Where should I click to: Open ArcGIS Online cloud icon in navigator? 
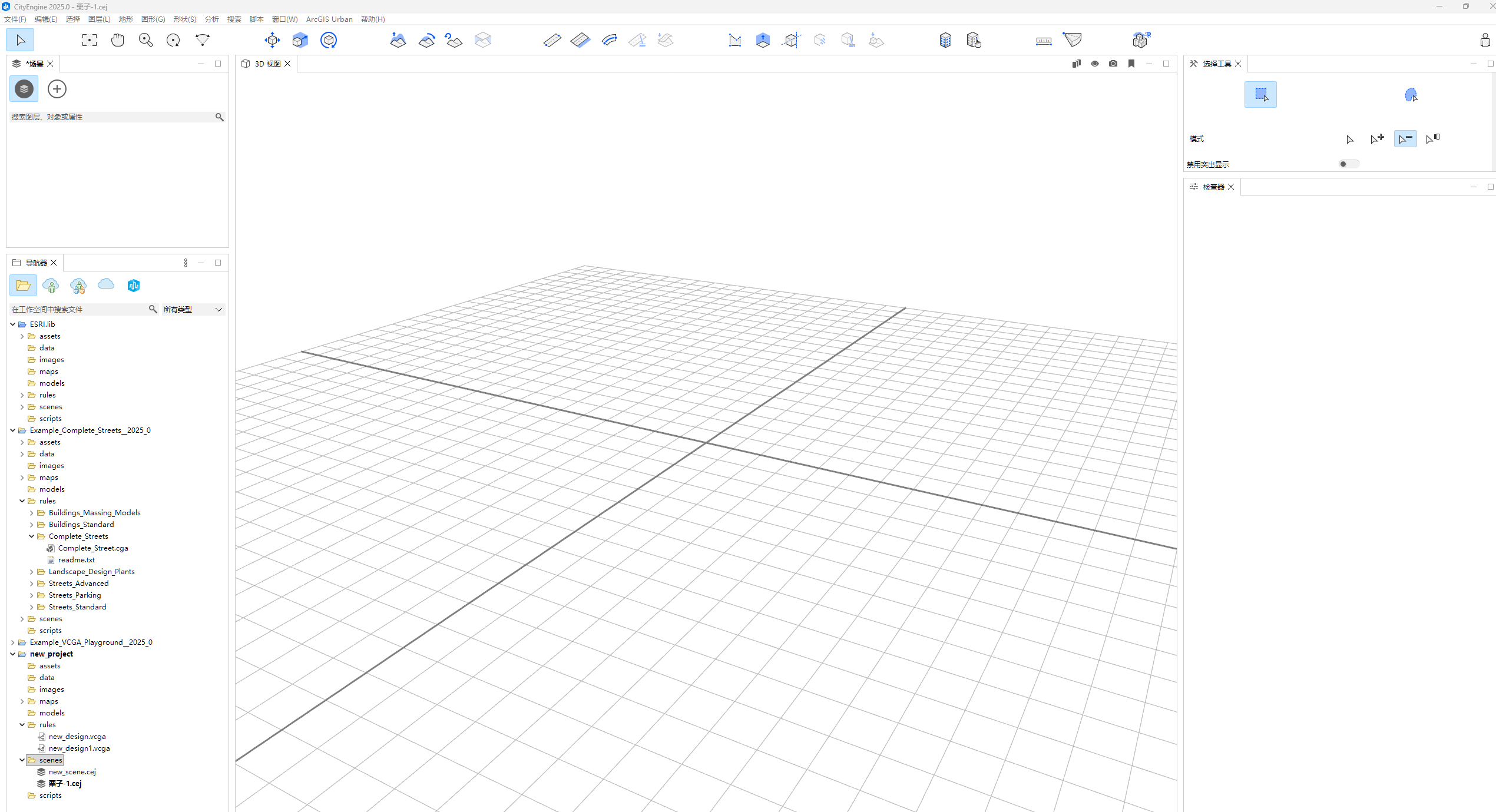(106, 285)
